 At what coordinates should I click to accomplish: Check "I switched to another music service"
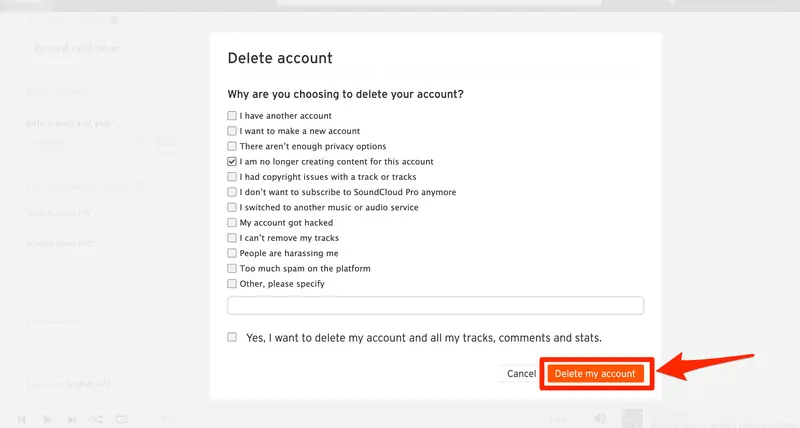pyautogui.click(x=232, y=207)
